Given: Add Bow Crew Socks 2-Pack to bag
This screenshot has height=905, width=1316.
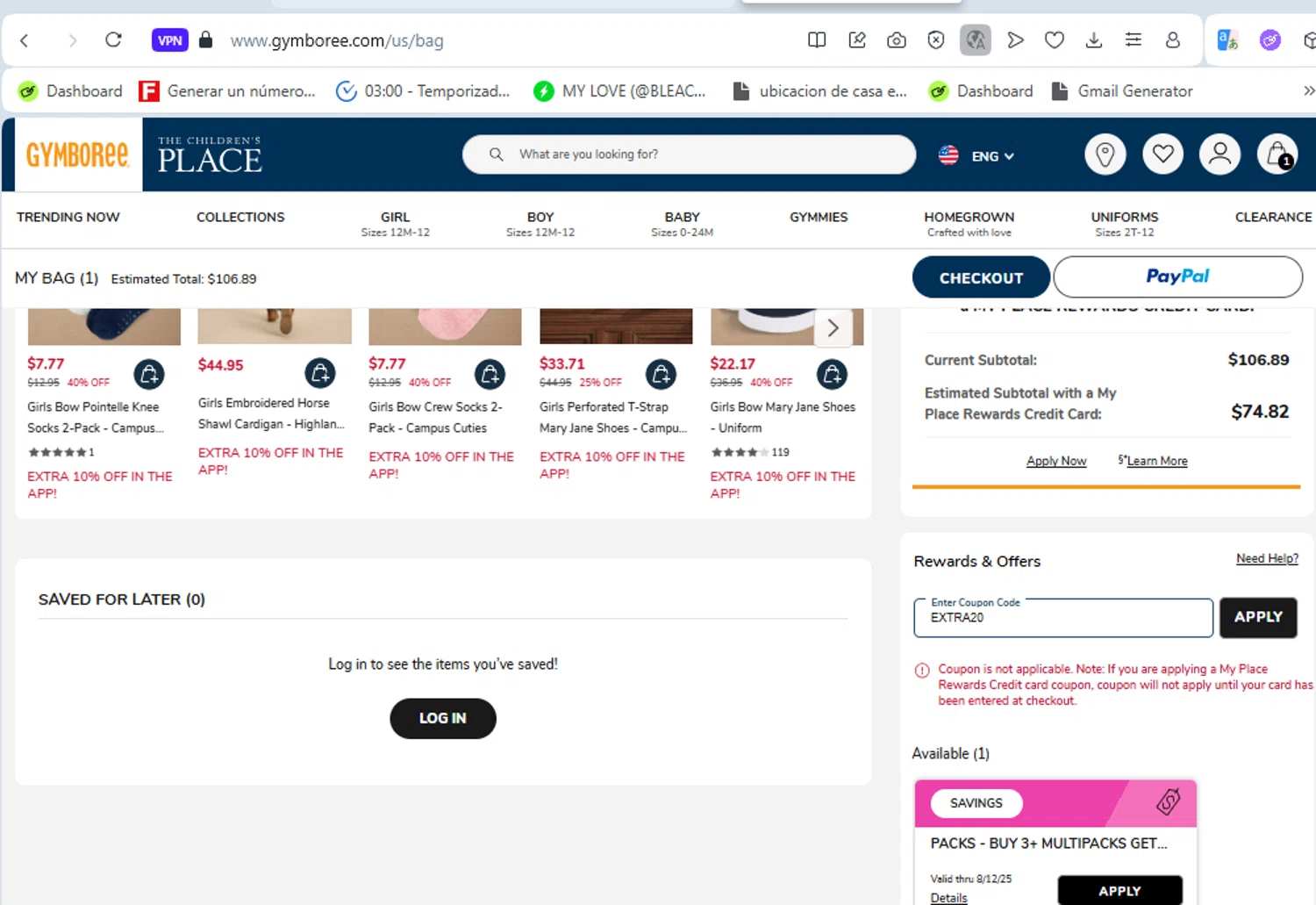Looking at the screenshot, I should click(x=490, y=375).
